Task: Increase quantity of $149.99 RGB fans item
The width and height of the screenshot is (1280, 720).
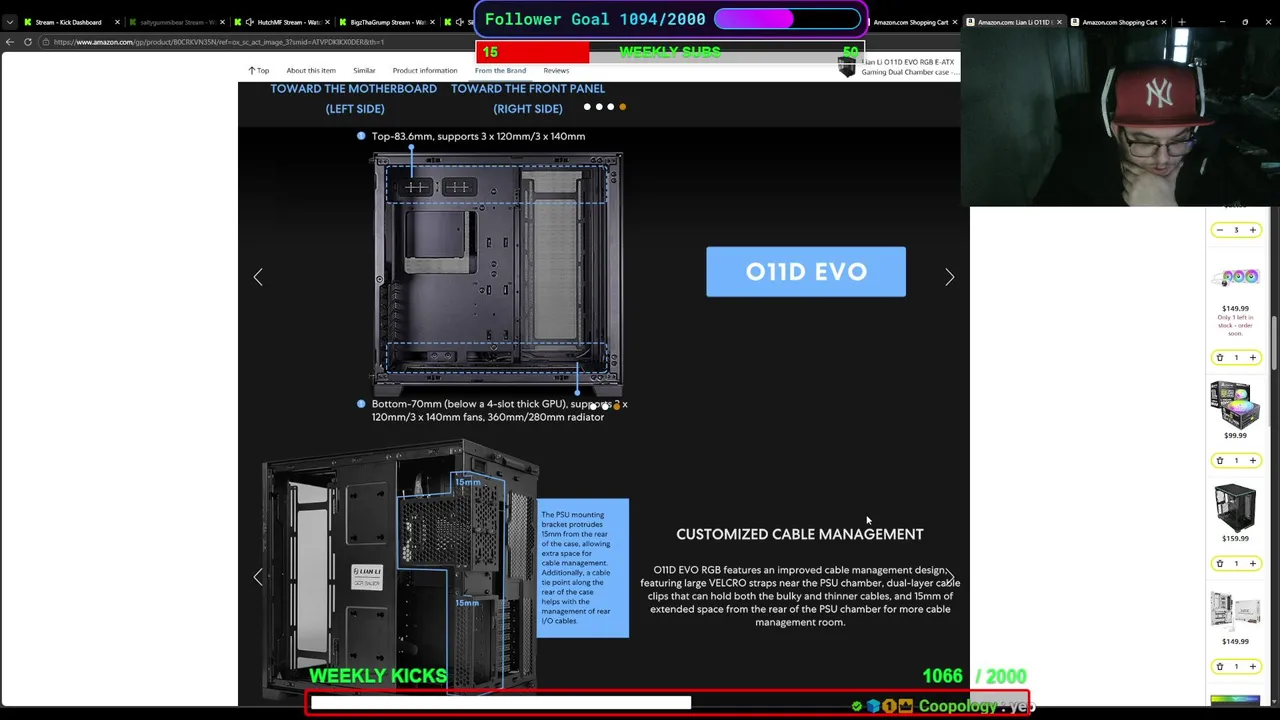Action: (x=1252, y=357)
